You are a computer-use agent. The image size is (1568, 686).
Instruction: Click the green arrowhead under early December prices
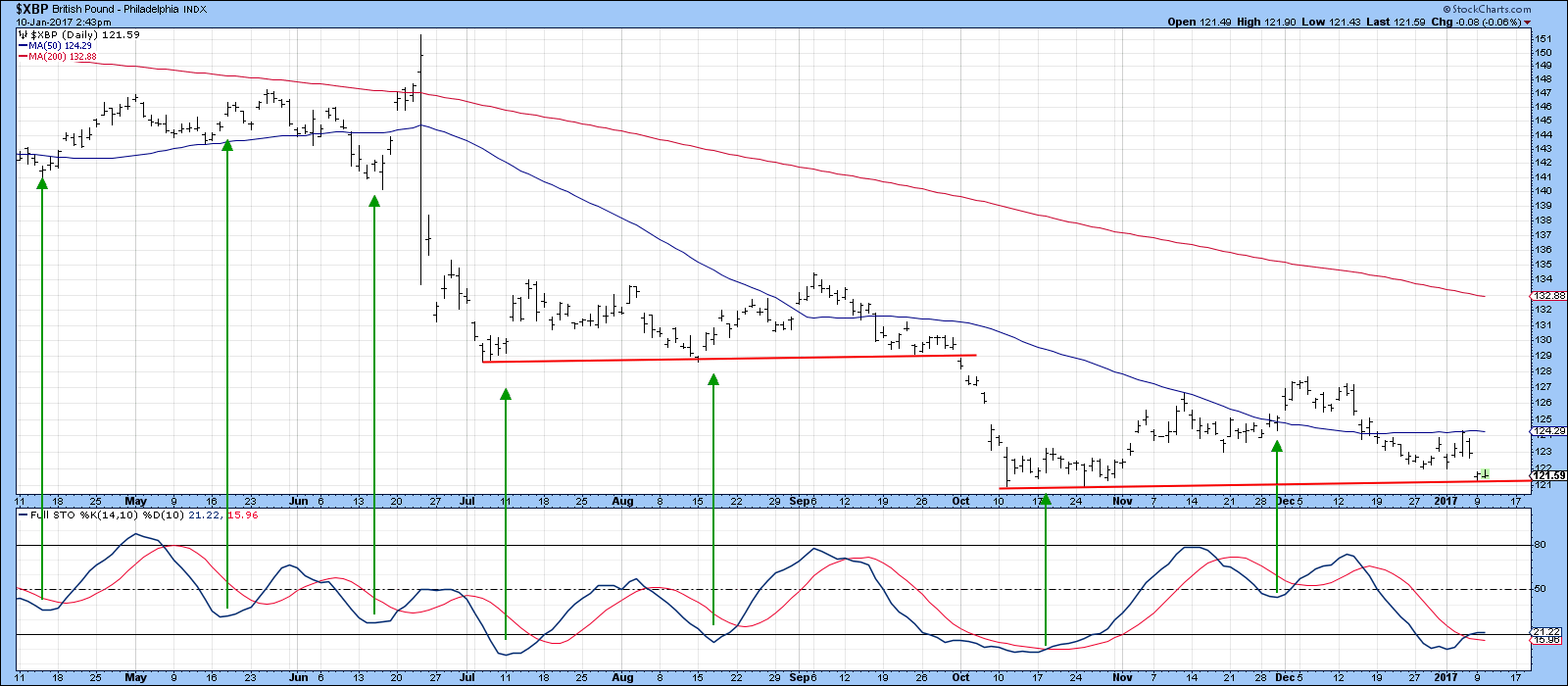point(1277,446)
